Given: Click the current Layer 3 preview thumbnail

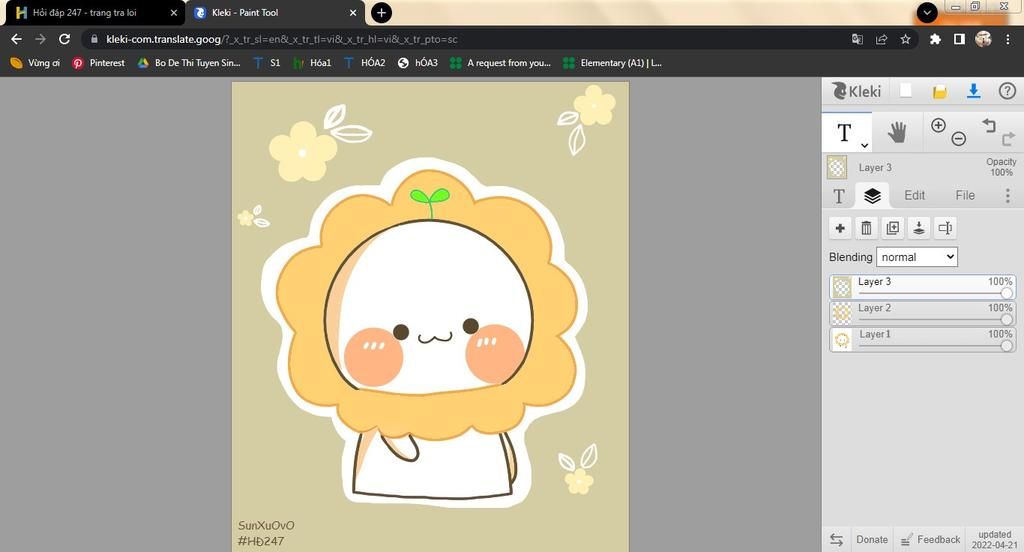Looking at the screenshot, I should 837,167.
